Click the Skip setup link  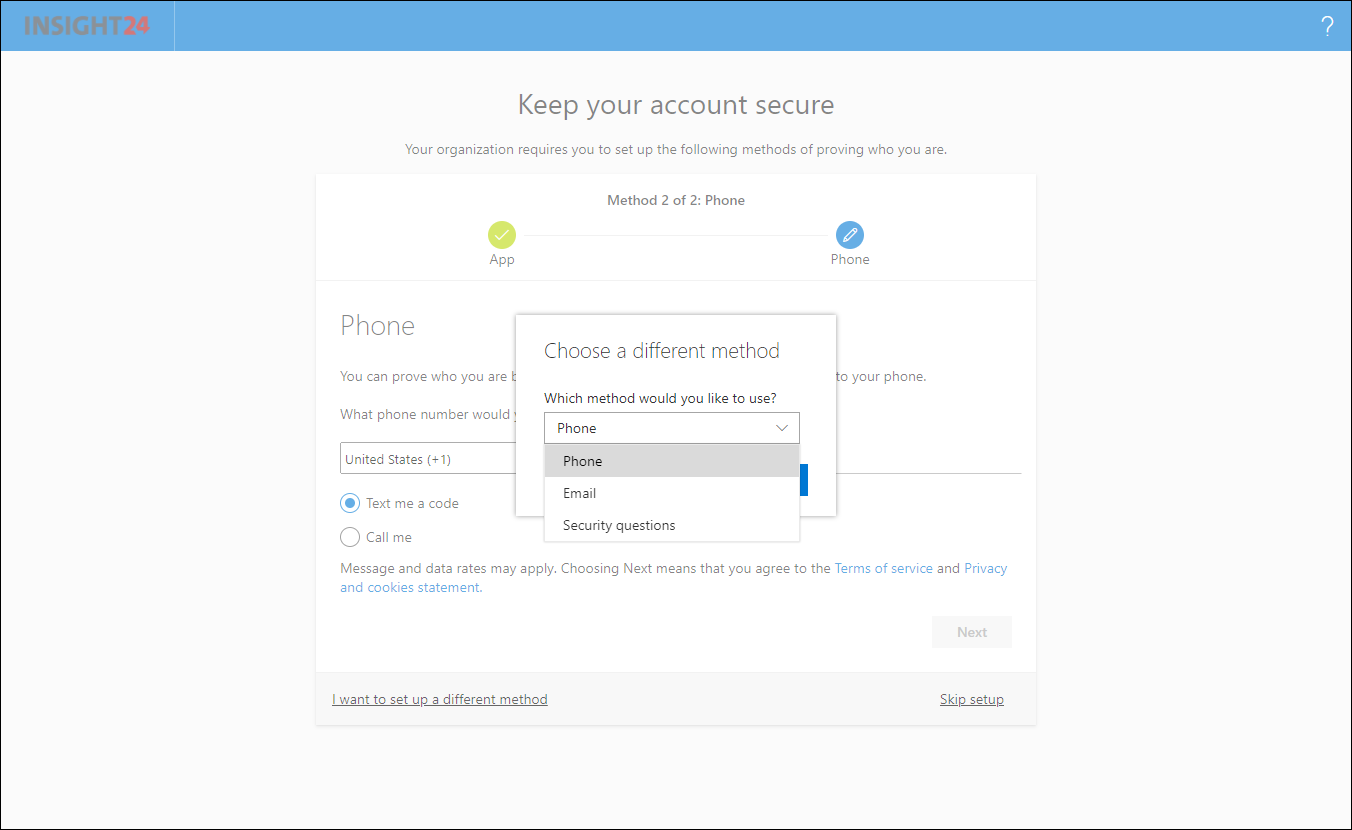(x=971, y=699)
